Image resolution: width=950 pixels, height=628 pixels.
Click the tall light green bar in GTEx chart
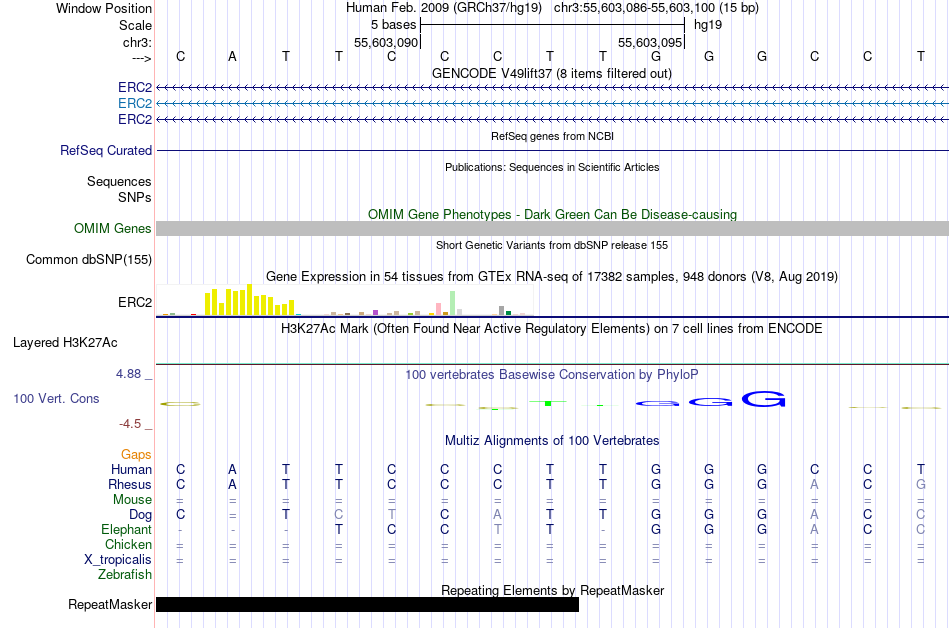pyautogui.click(x=453, y=303)
